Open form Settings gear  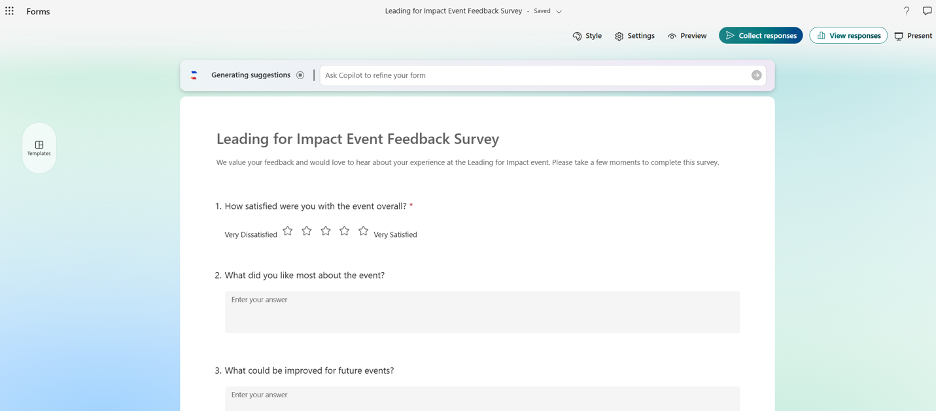click(635, 36)
